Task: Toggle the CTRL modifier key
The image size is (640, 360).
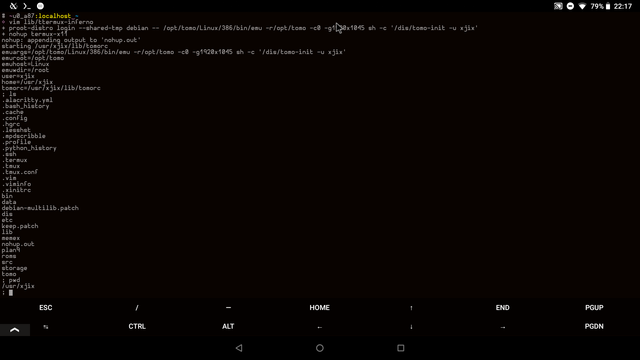Action: (x=137, y=327)
